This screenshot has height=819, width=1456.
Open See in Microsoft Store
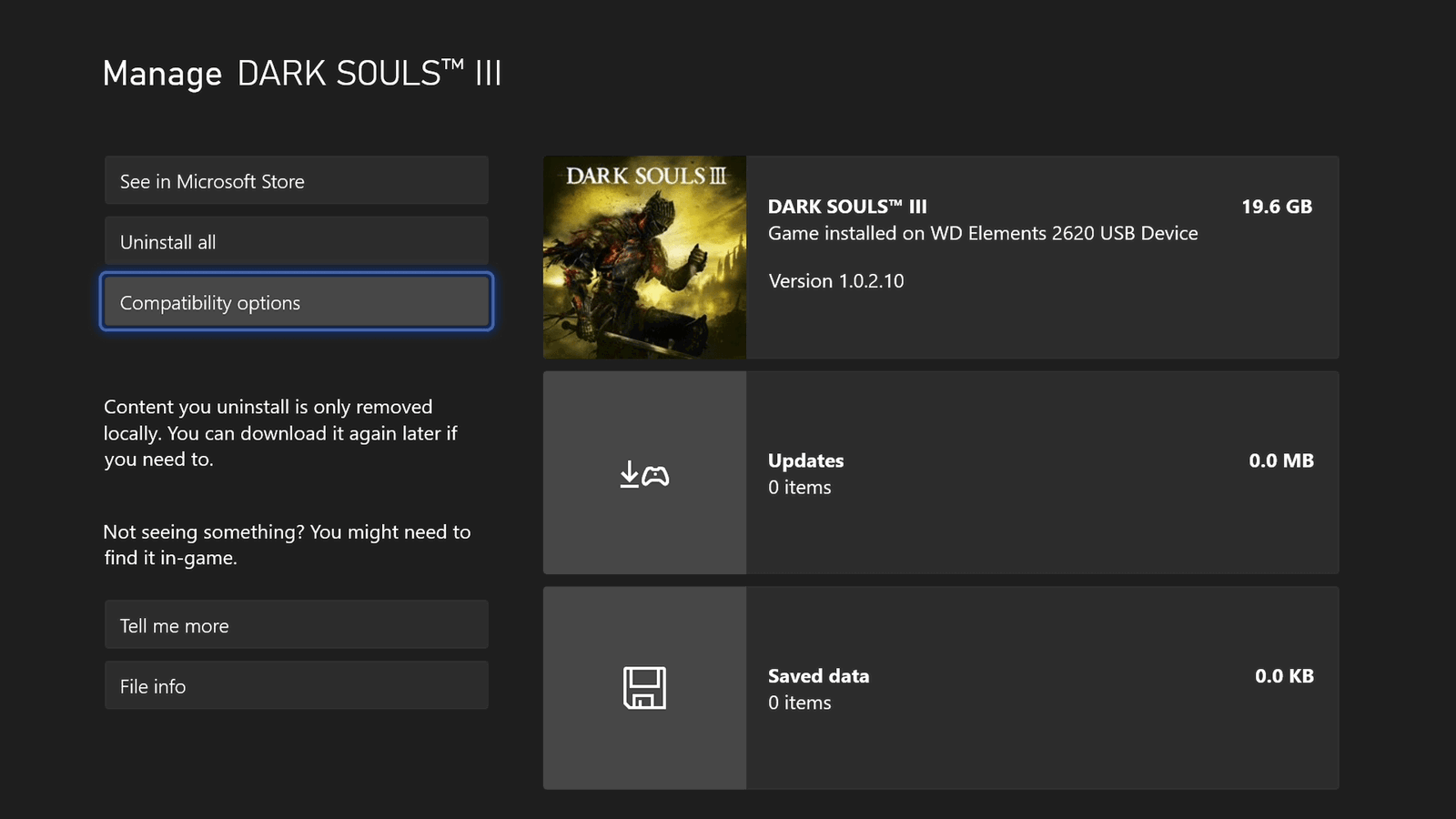[x=297, y=180]
